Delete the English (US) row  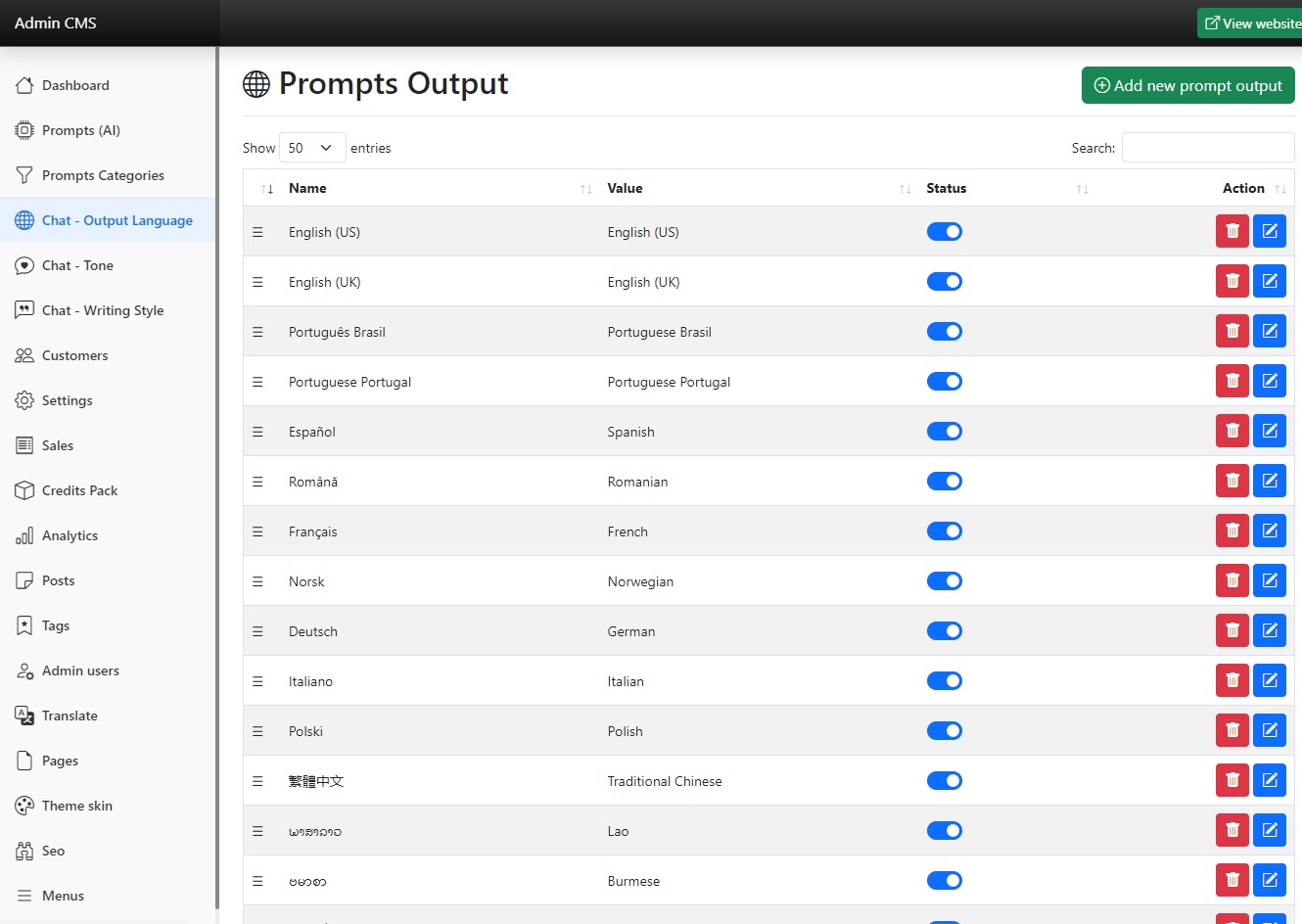1232,232
